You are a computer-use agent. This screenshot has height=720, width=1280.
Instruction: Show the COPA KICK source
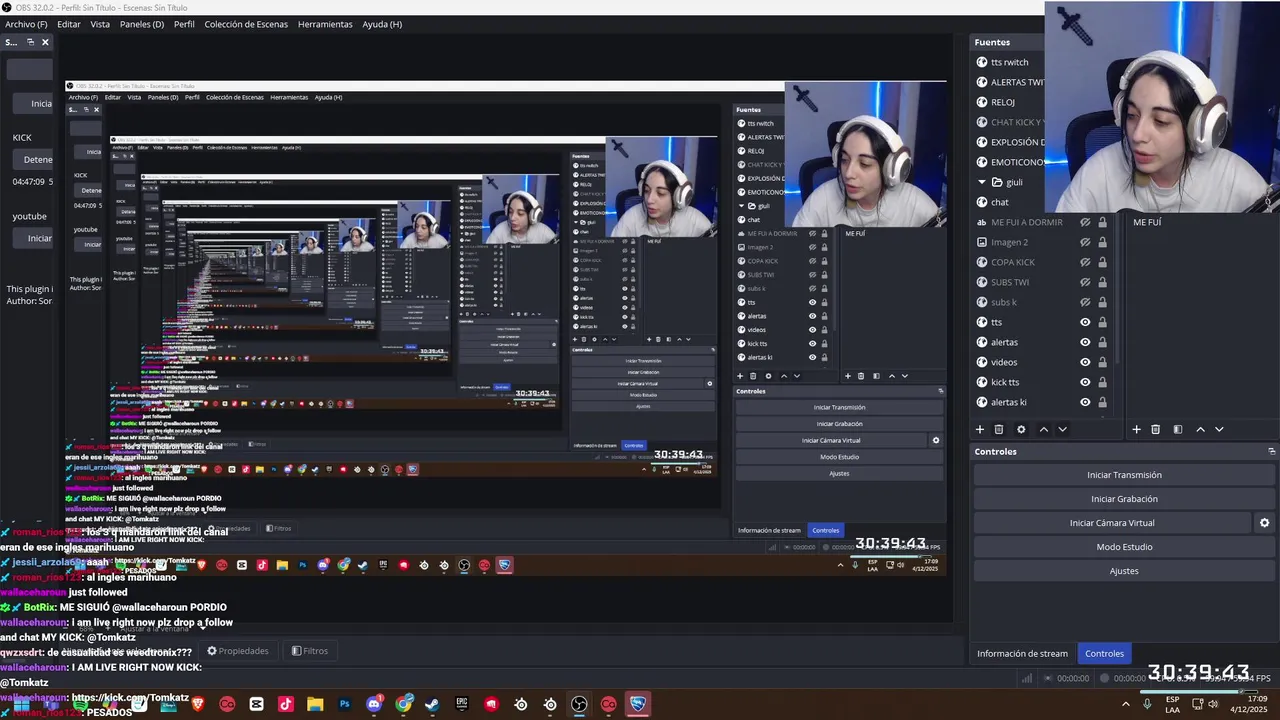[1085, 262]
